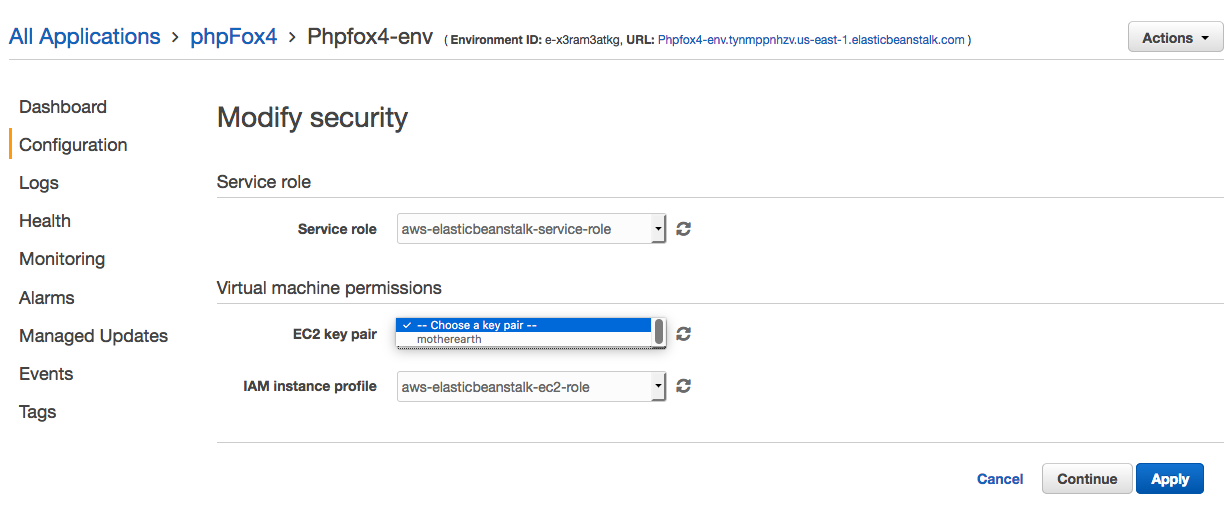Cancel the security modification

[999, 479]
